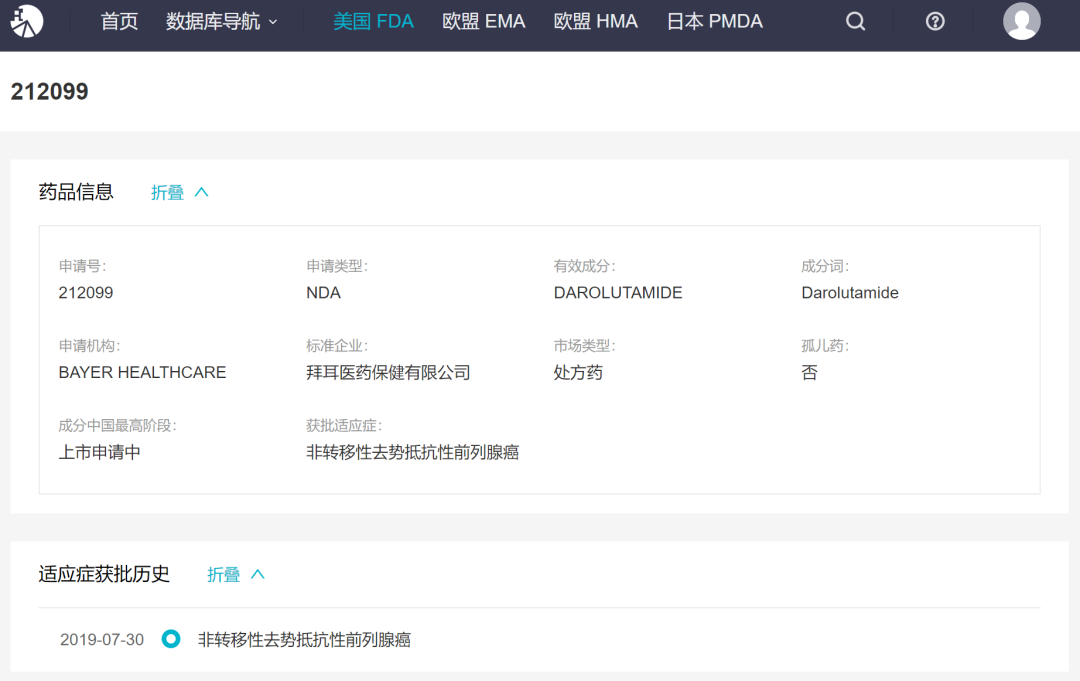Image resolution: width=1080 pixels, height=681 pixels.
Task: Click 处方药 market type value
Action: point(578,373)
